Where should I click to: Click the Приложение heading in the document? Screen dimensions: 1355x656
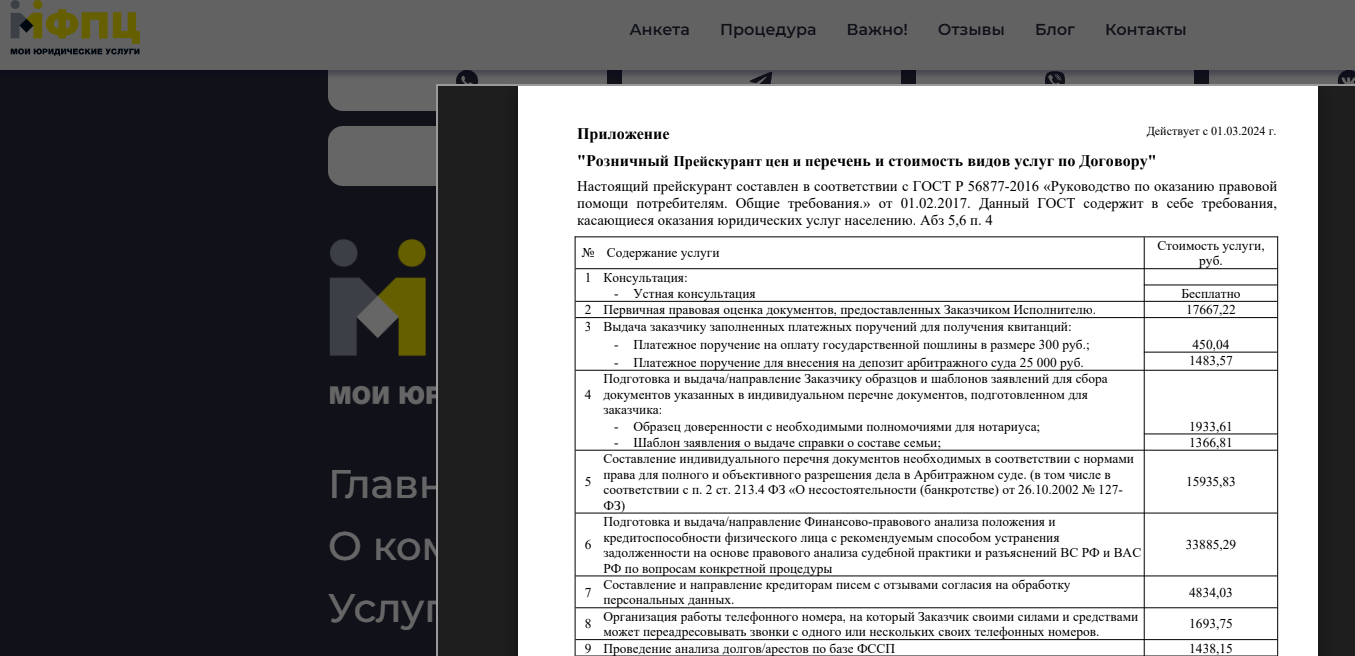point(623,134)
